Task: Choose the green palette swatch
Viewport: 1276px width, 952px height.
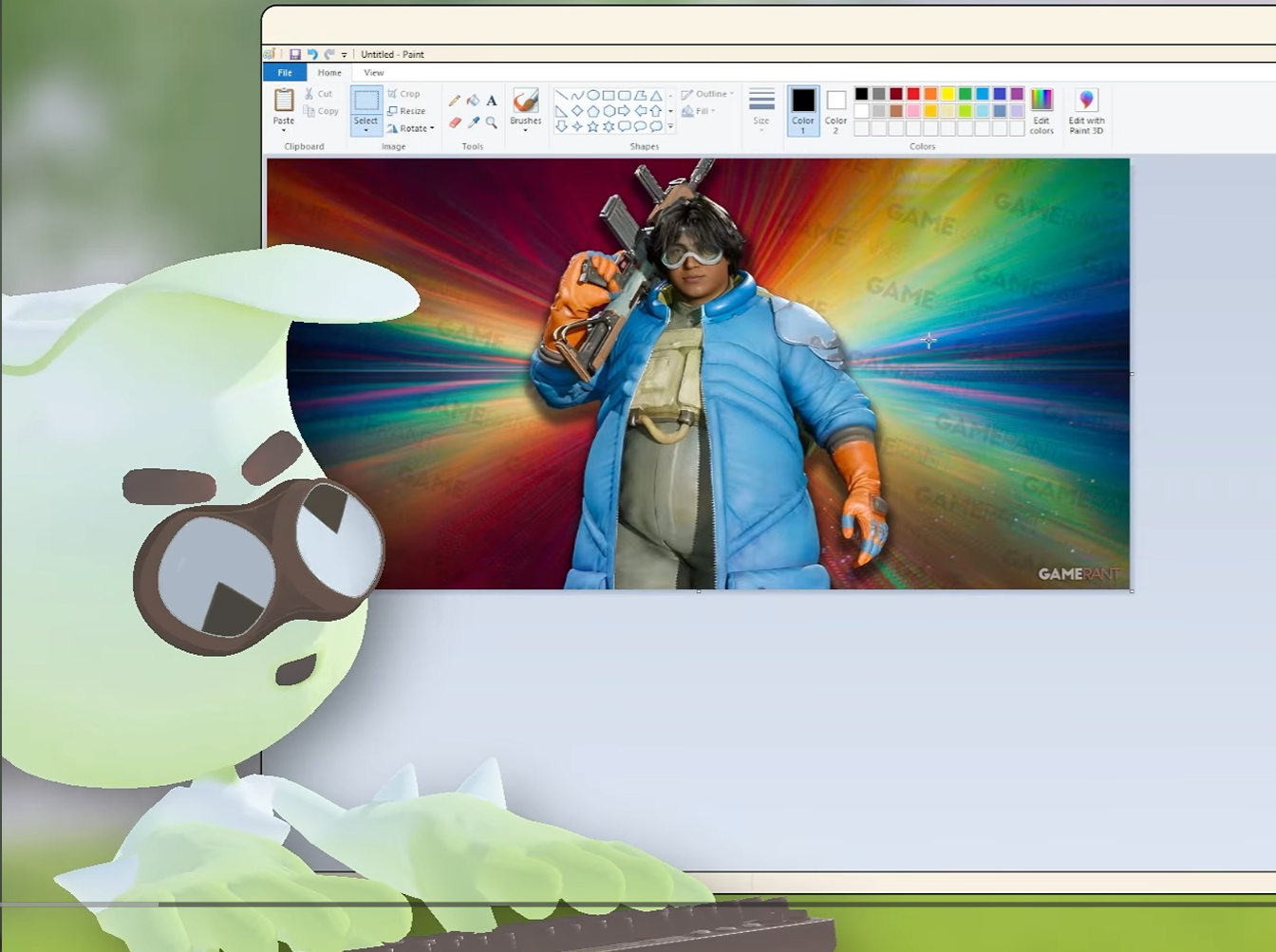Action: [965, 93]
